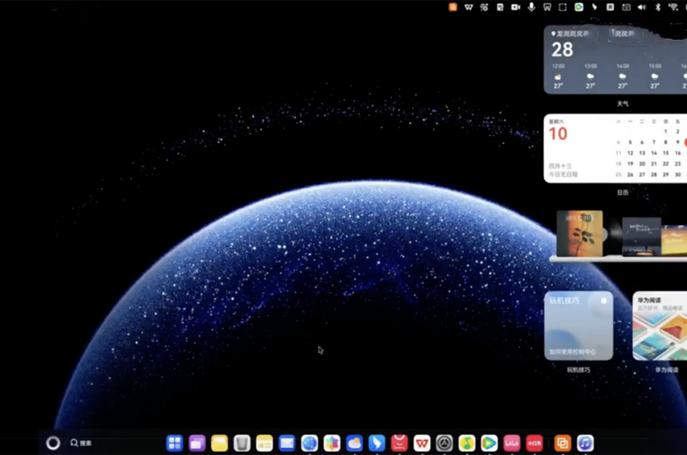Image resolution: width=687 pixels, height=455 pixels.
Task: Click the green play icon in status bar
Action: pyautogui.click(x=579, y=7)
